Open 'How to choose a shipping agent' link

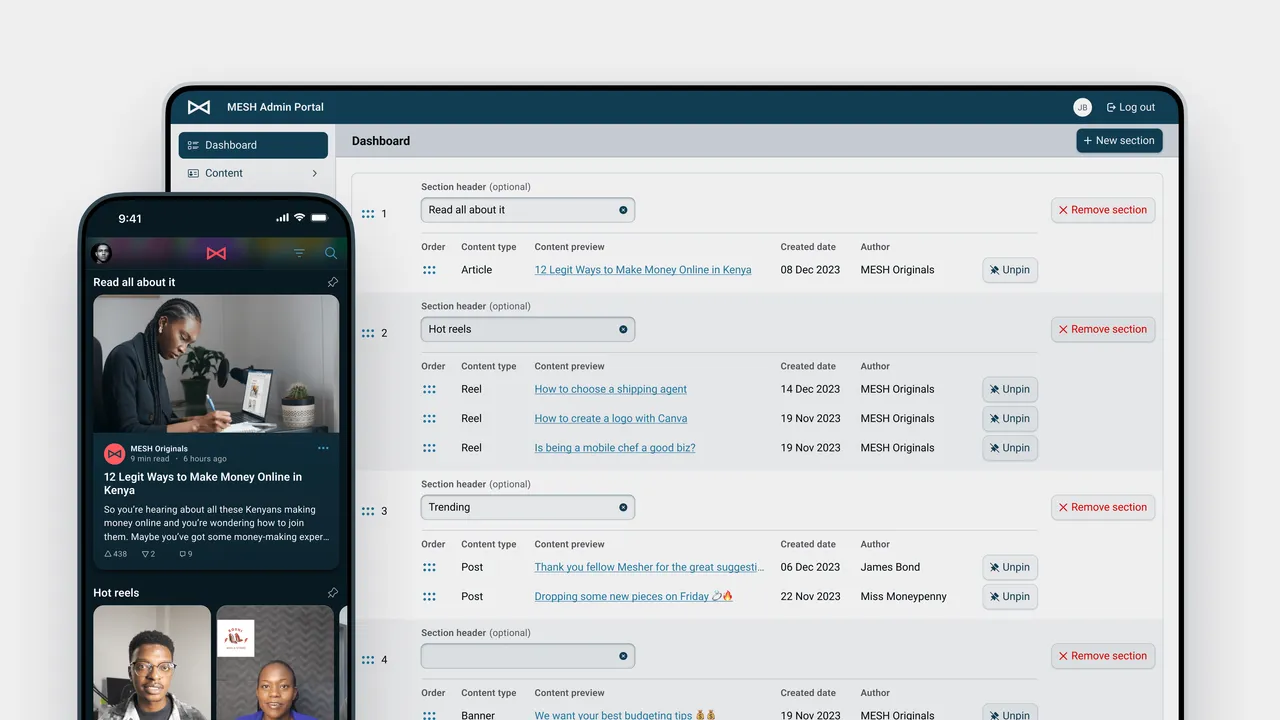(x=611, y=389)
